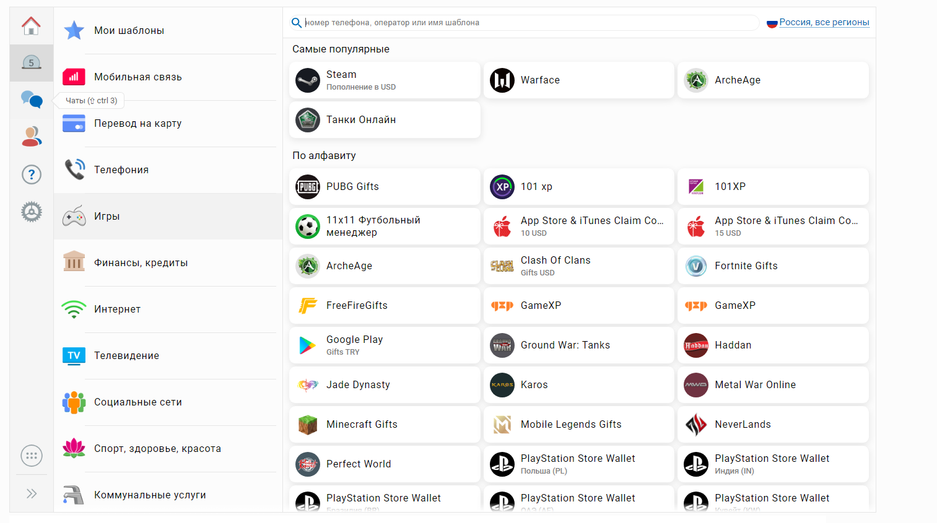The height and width of the screenshot is (523, 937).
Task: Click the Perfect World round icon
Action: tap(308, 464)
